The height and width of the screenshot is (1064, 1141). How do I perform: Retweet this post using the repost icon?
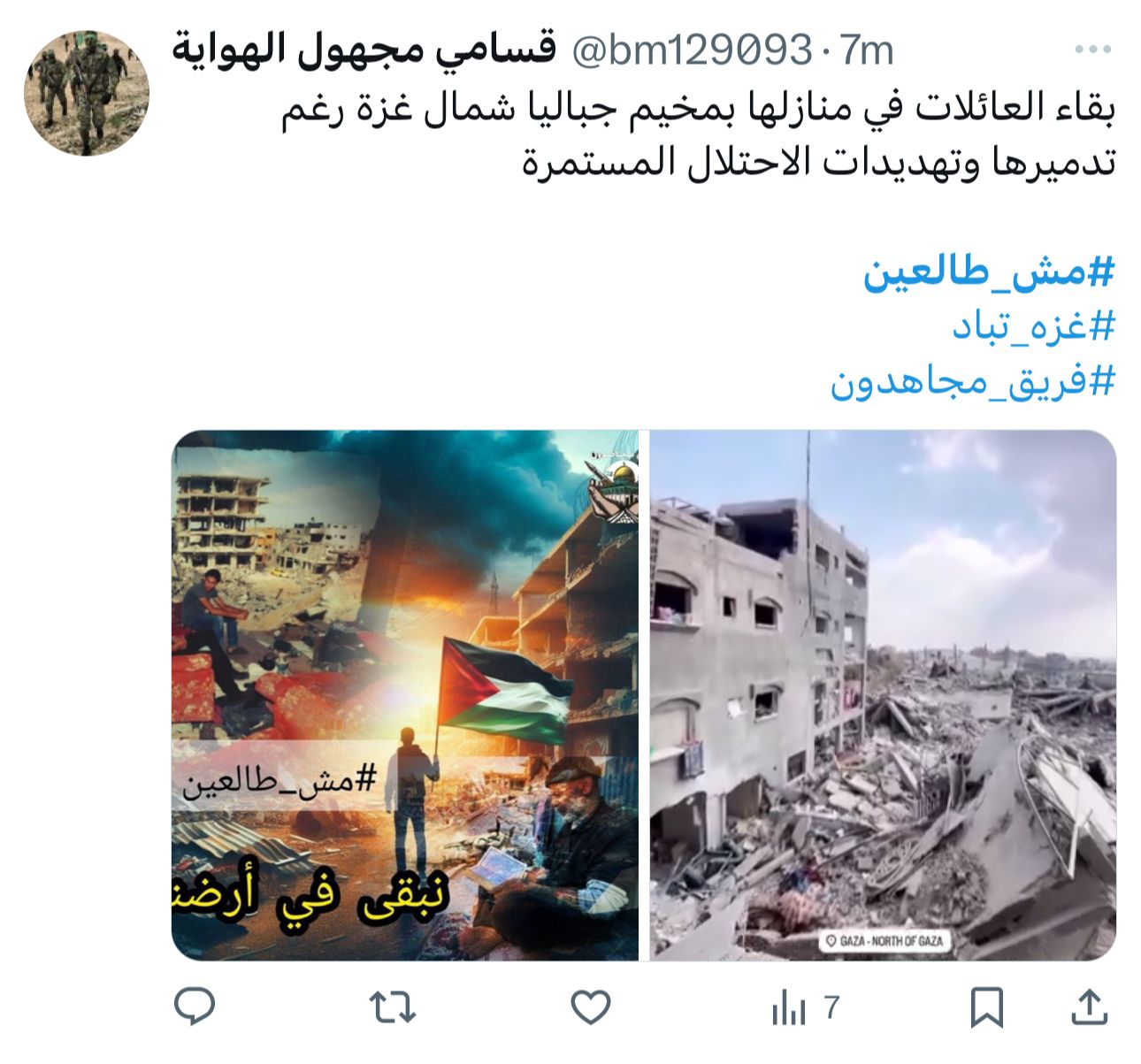[392, 1007]
